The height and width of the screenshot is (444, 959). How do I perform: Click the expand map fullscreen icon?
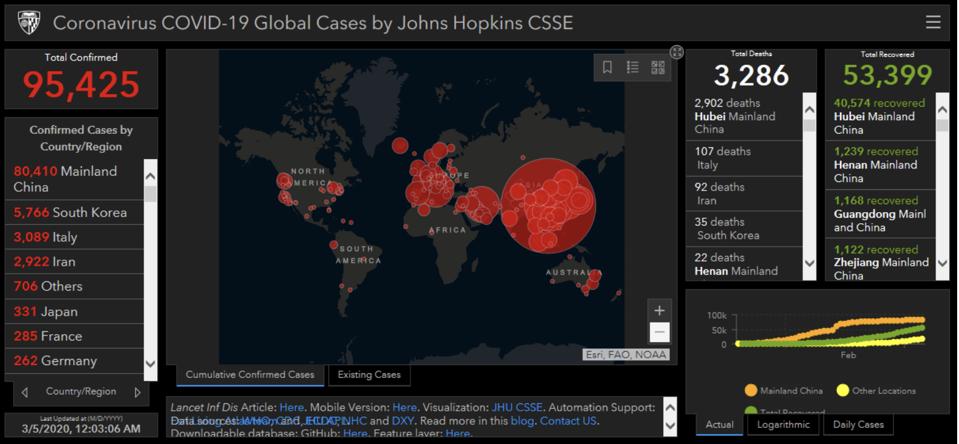[676, 52]
